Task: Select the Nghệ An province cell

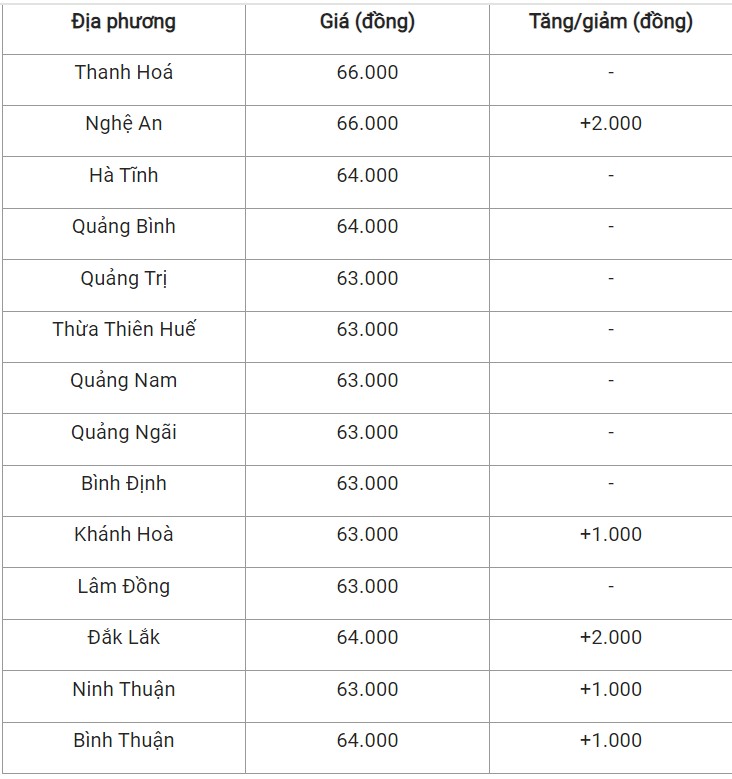Action: point(123,124)
